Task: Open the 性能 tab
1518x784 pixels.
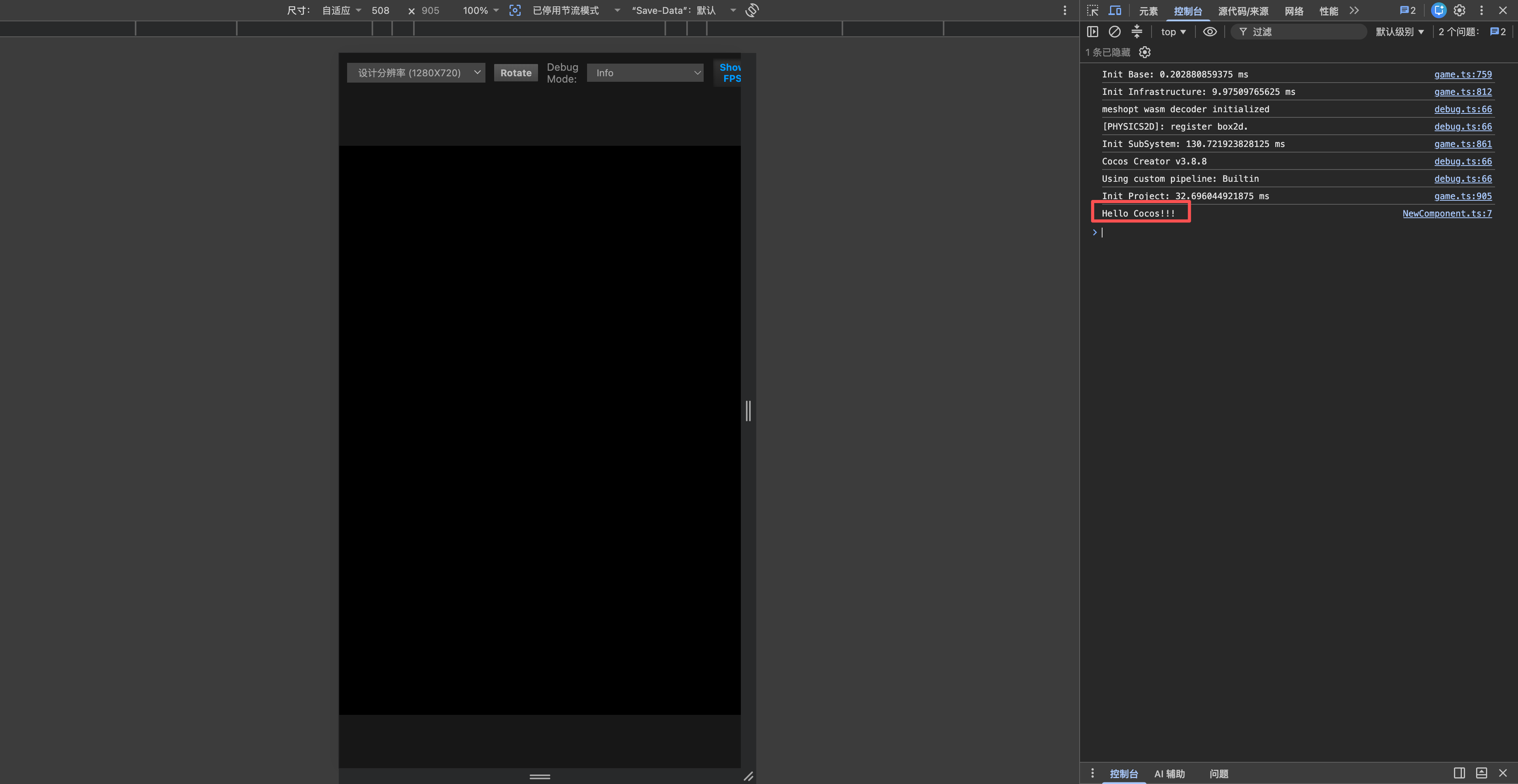Action: tap(1328, 11)
